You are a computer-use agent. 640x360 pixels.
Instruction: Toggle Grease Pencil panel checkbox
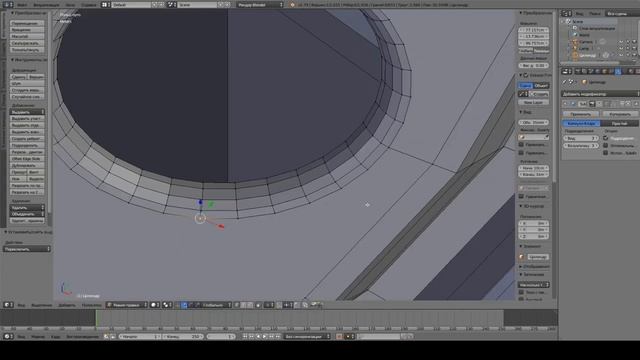[x=526, y=75]
